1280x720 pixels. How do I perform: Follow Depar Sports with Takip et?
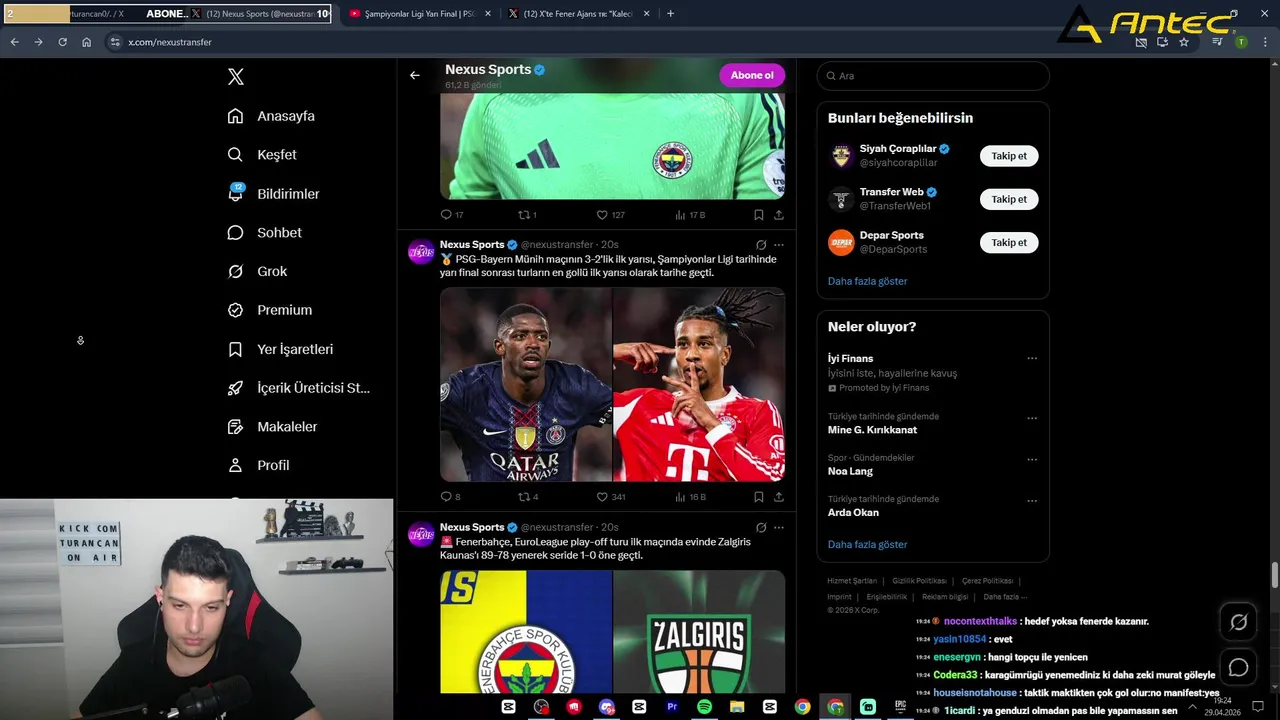pyautogui.click(x=1009, y=242)
